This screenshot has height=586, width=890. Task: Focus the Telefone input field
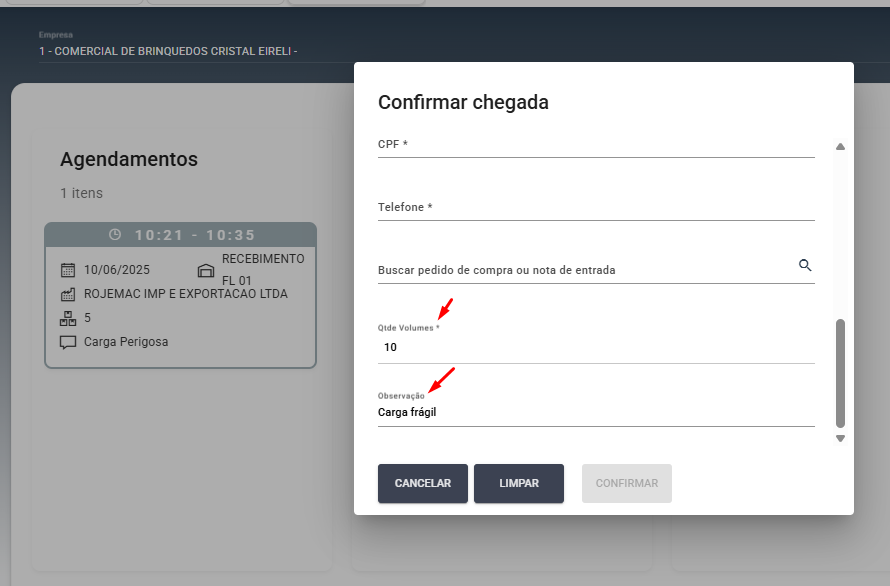click(x=596, y=207)
